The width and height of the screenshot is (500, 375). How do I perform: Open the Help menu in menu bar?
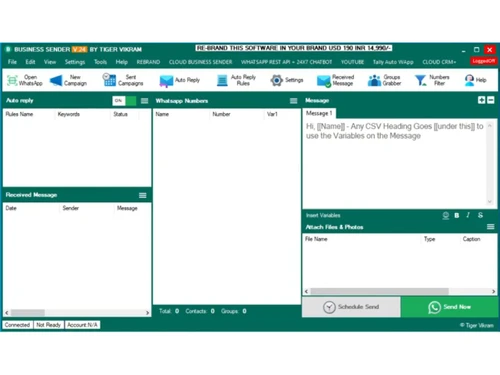click(x=122, y=62)
